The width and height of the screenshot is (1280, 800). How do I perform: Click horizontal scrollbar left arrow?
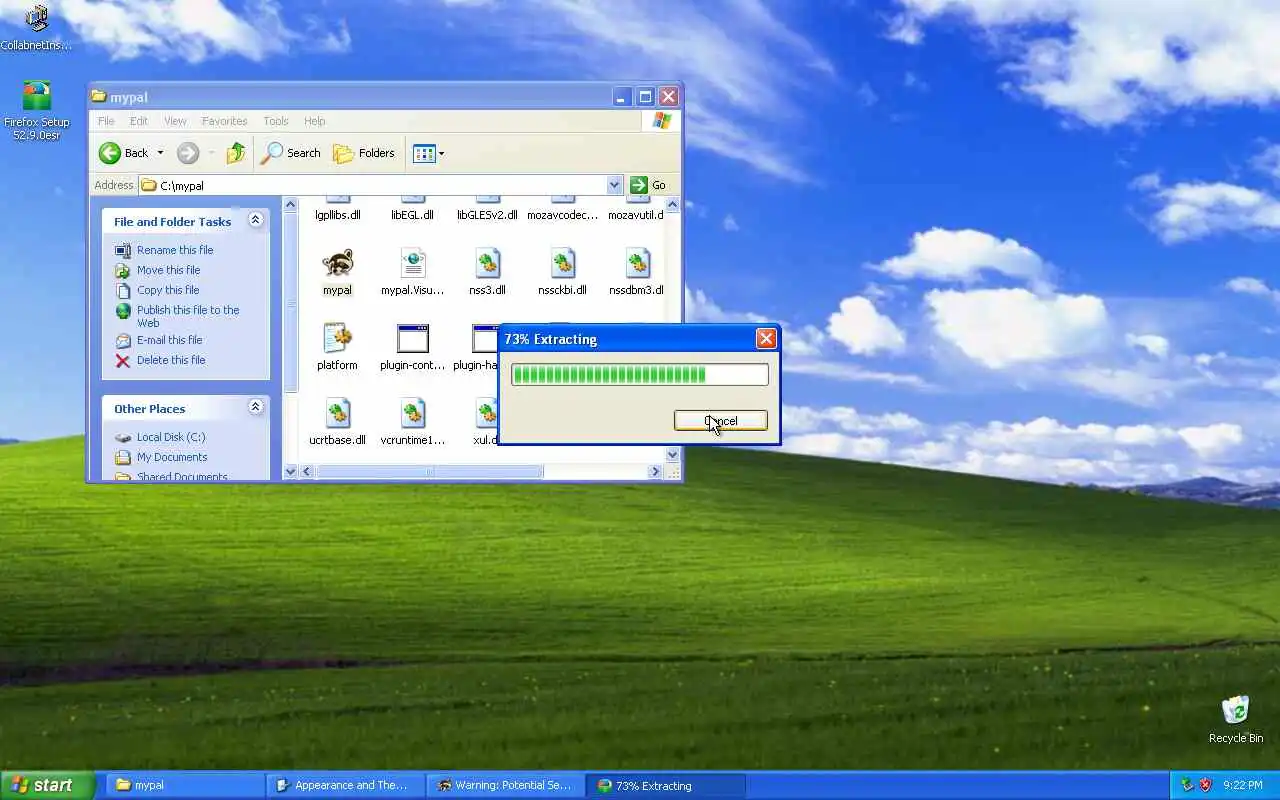click(x=307, y=471)
